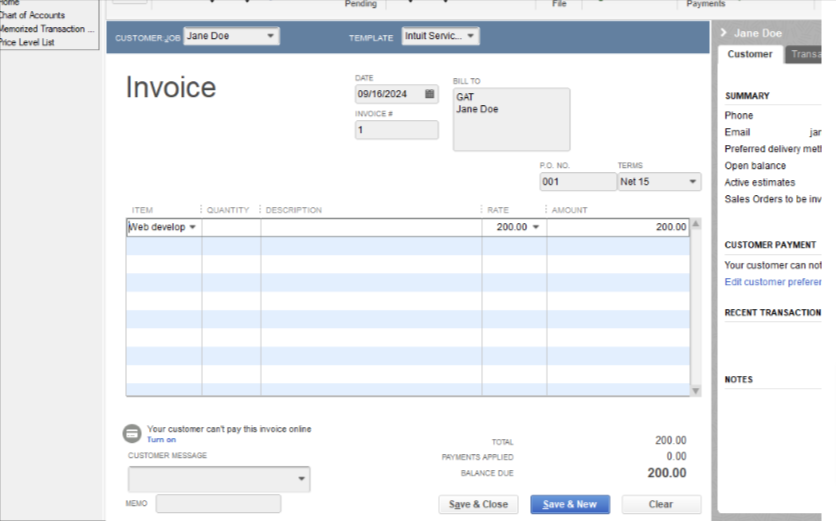Open Chart of Accounts in left sidebar
The image size is (836, 521).
tap(32, 16)
